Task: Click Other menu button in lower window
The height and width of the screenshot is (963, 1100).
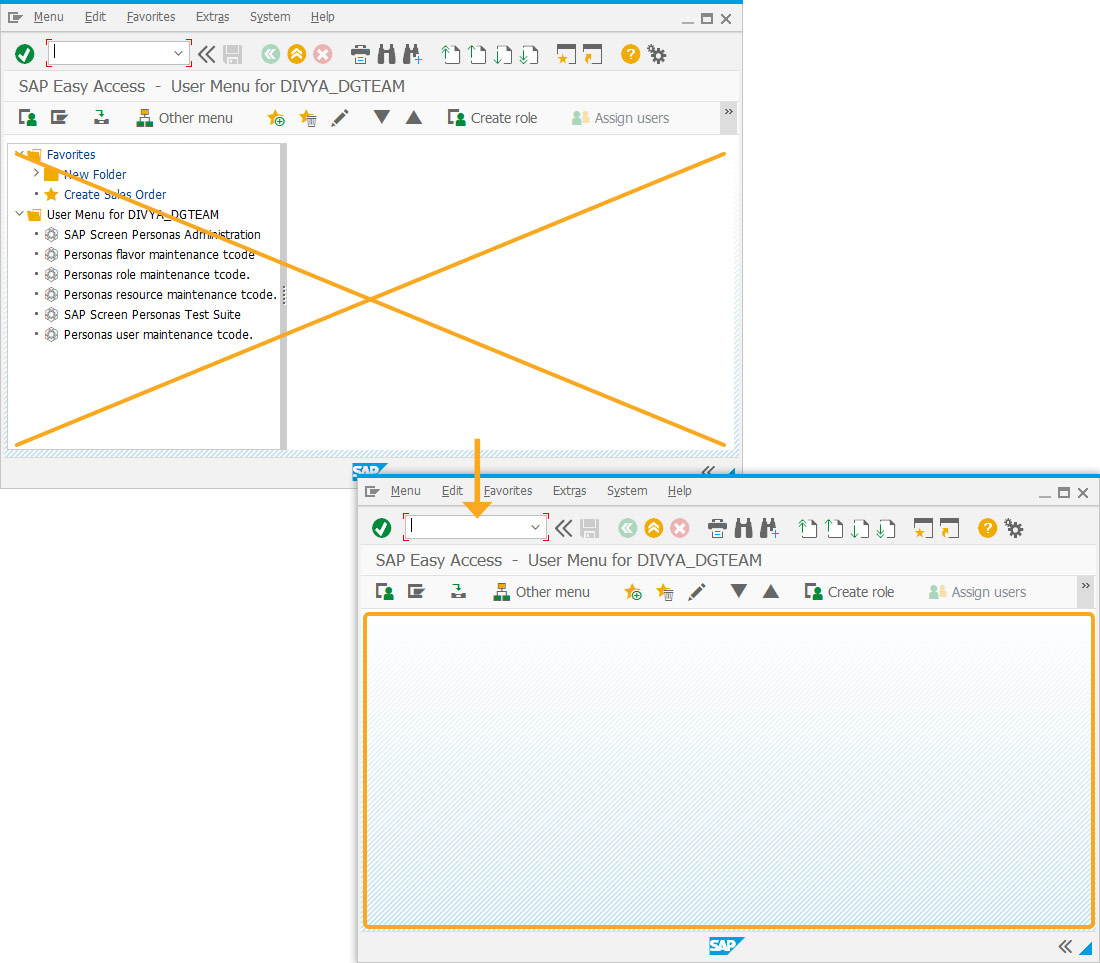Action: point(542,592)
